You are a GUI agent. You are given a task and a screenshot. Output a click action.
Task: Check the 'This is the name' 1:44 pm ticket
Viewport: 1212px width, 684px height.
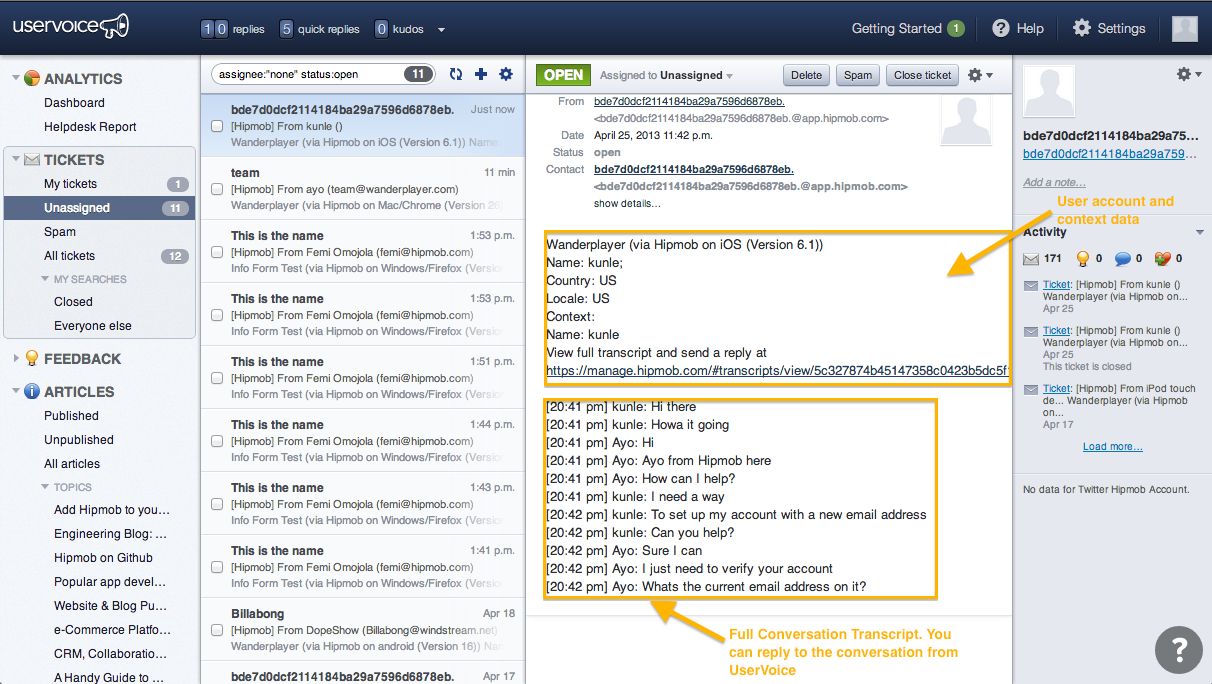(x=217, y=441)
